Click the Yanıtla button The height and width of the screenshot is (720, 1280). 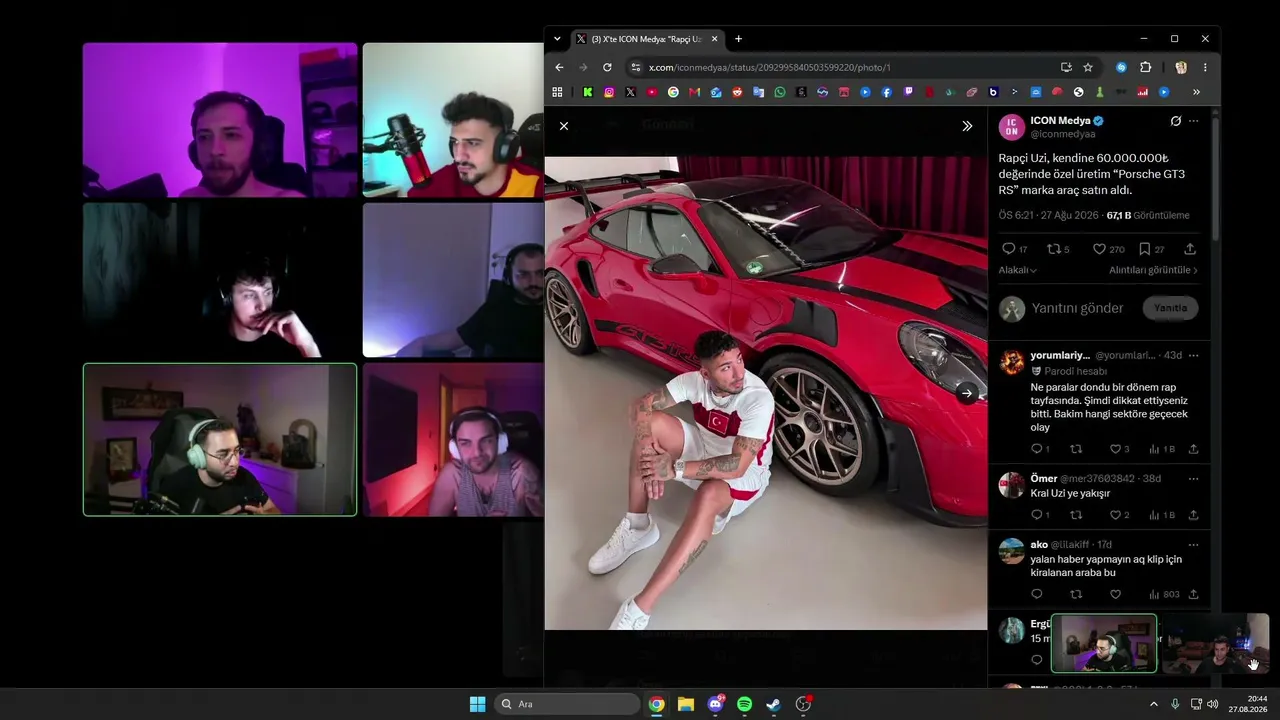coord(1170,308)
